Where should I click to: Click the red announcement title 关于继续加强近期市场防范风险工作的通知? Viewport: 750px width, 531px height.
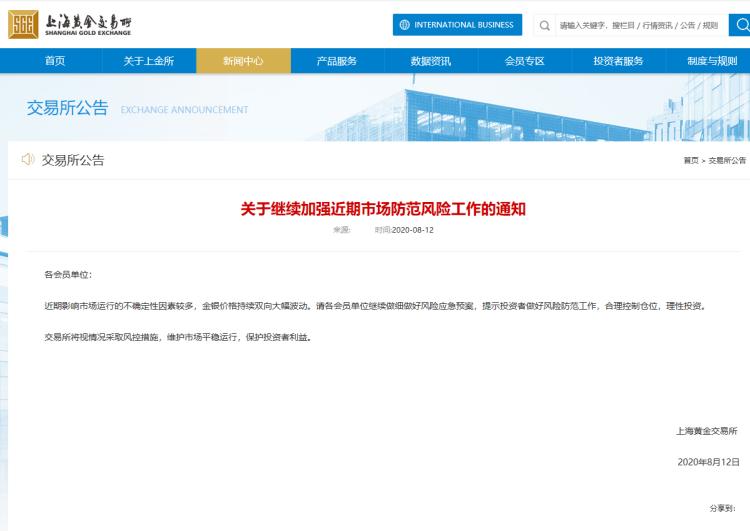click(383, 209)
